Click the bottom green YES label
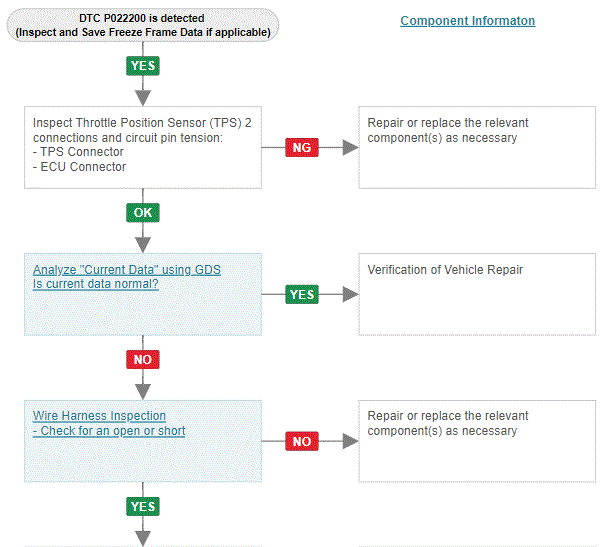 [x=143, y=506]
